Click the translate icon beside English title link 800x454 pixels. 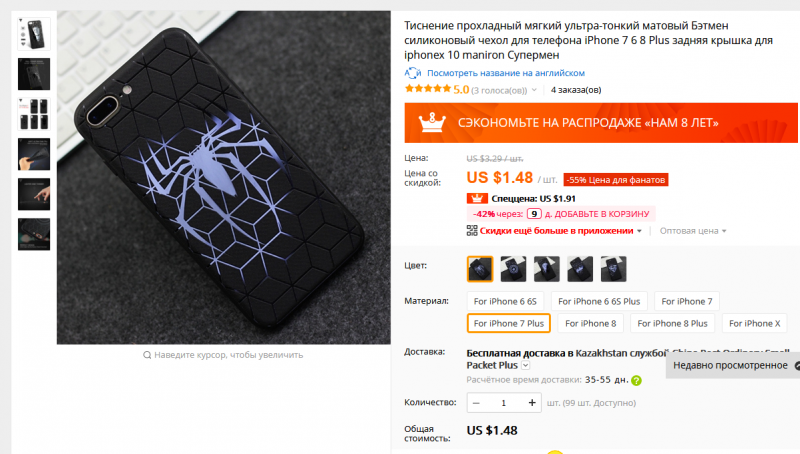pyautogui.click(x=413, y=73)
